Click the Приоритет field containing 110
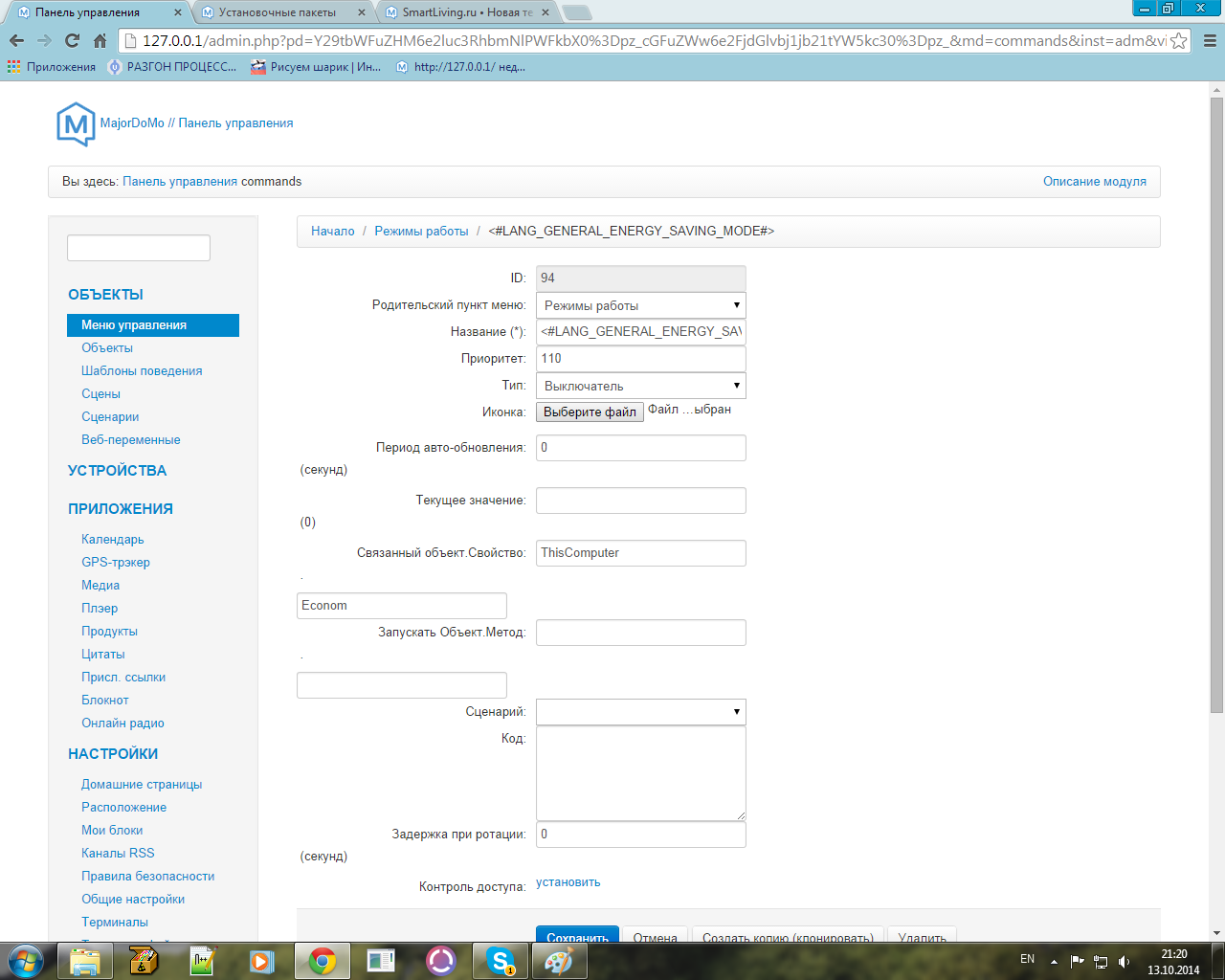Viewport: 1225px width, 980px height. coord(640,359)
